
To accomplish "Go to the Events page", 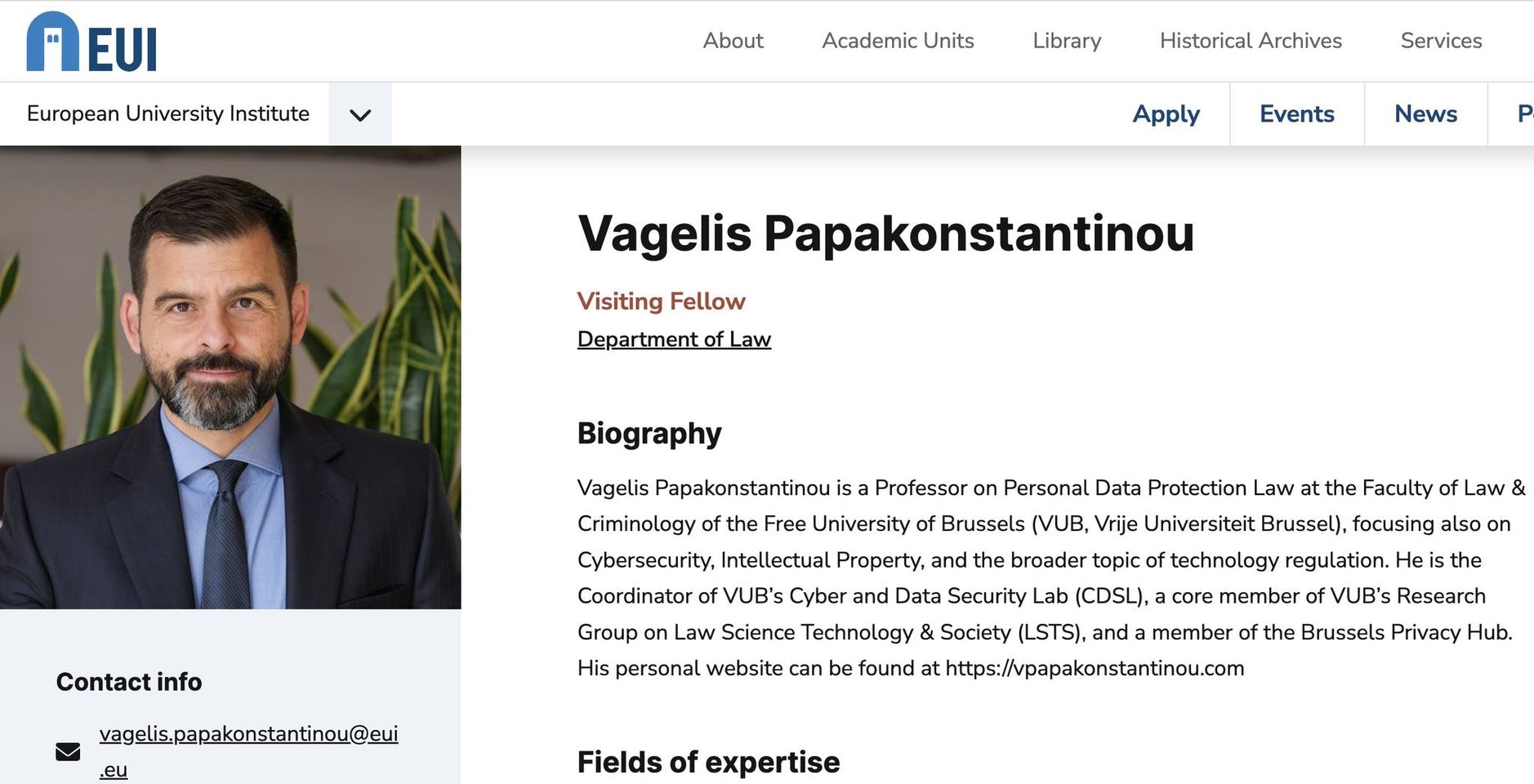I will click(1296, 114).
